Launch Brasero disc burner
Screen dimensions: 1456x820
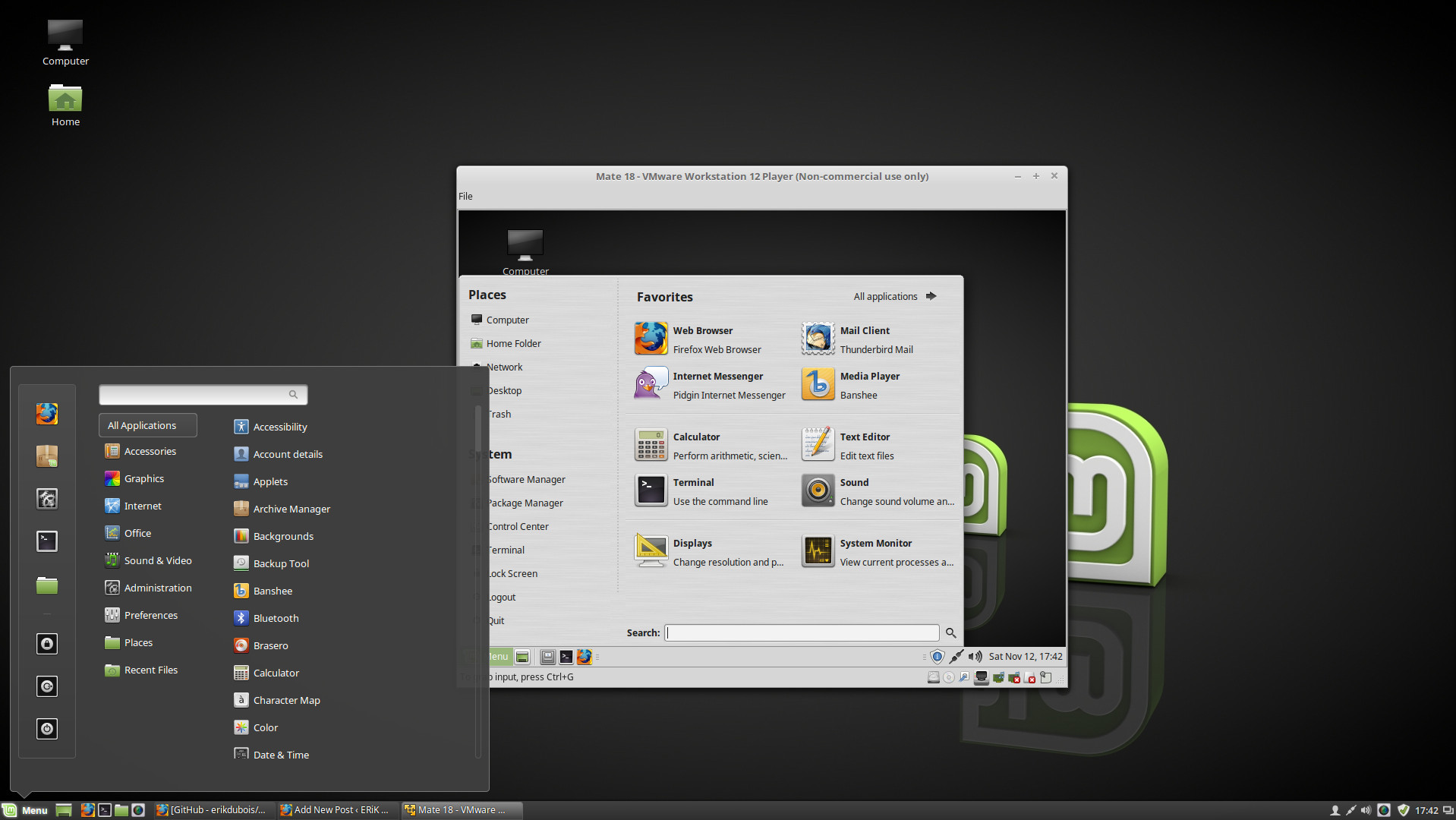point(260,645)
